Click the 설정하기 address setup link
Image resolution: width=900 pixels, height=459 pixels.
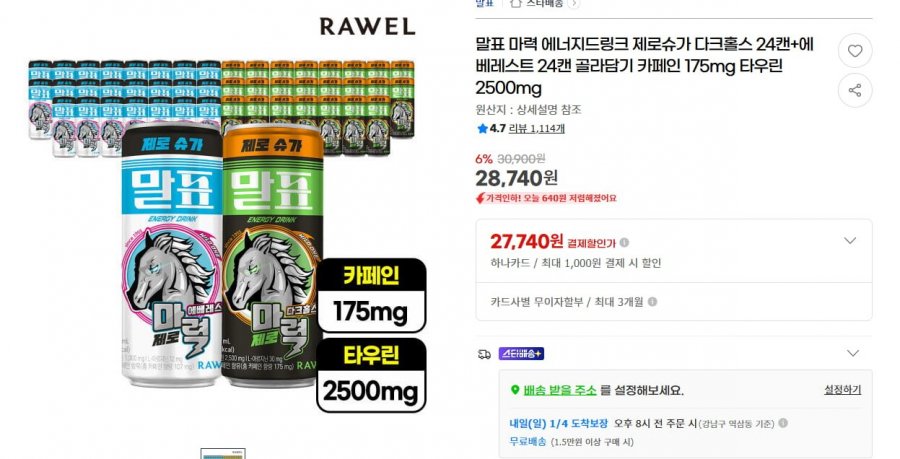point(843,390)
